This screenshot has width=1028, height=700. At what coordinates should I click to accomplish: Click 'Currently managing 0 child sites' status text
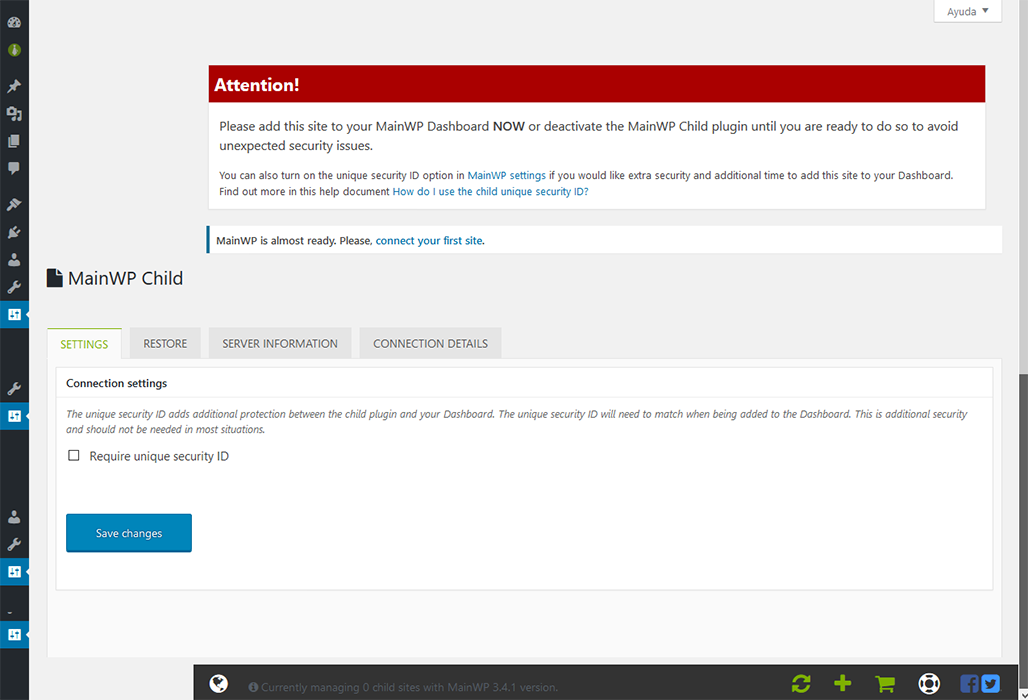click(x=410, y=688)
